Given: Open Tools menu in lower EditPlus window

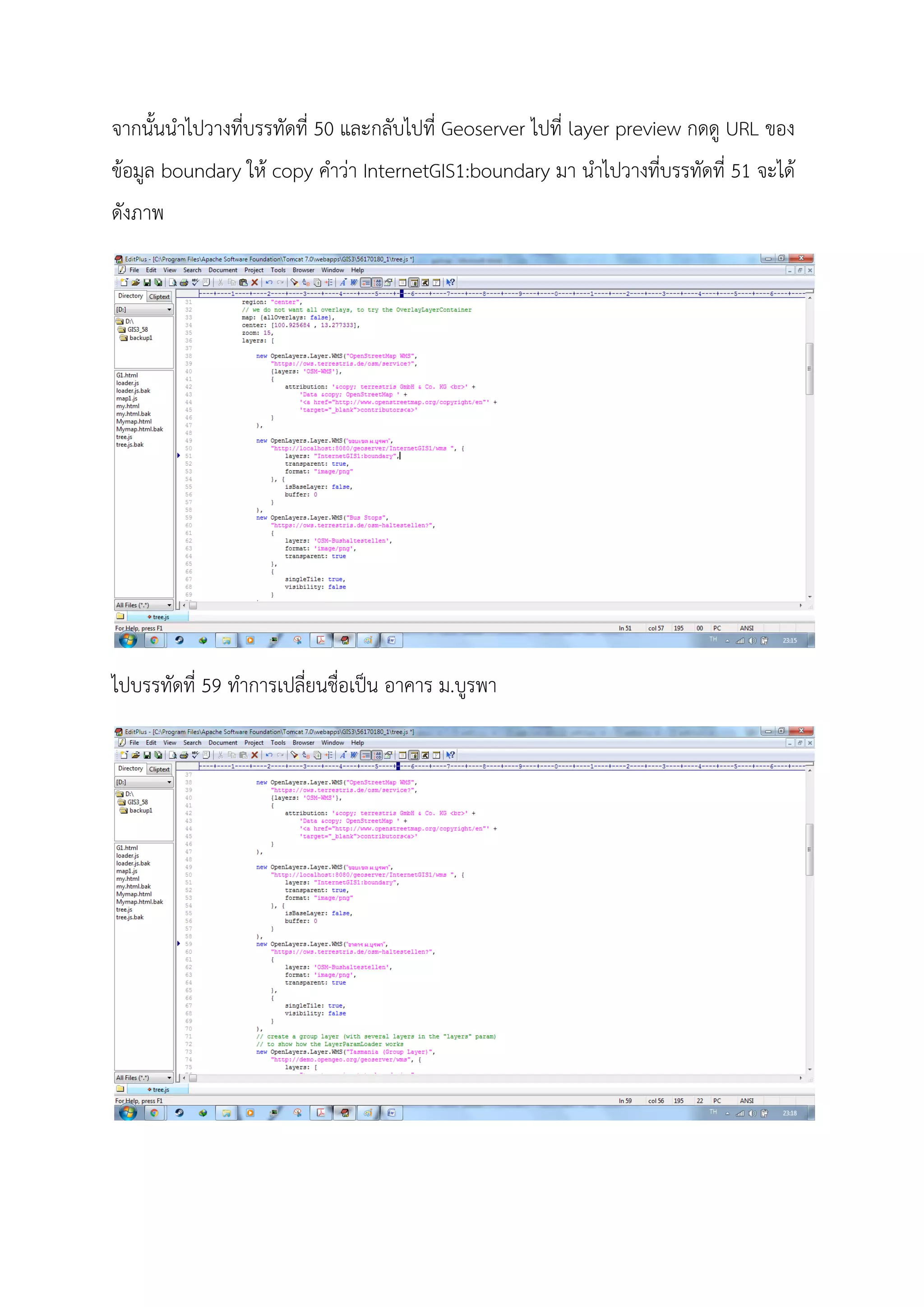Looking at the screenshot, I should tap(278, 743).
